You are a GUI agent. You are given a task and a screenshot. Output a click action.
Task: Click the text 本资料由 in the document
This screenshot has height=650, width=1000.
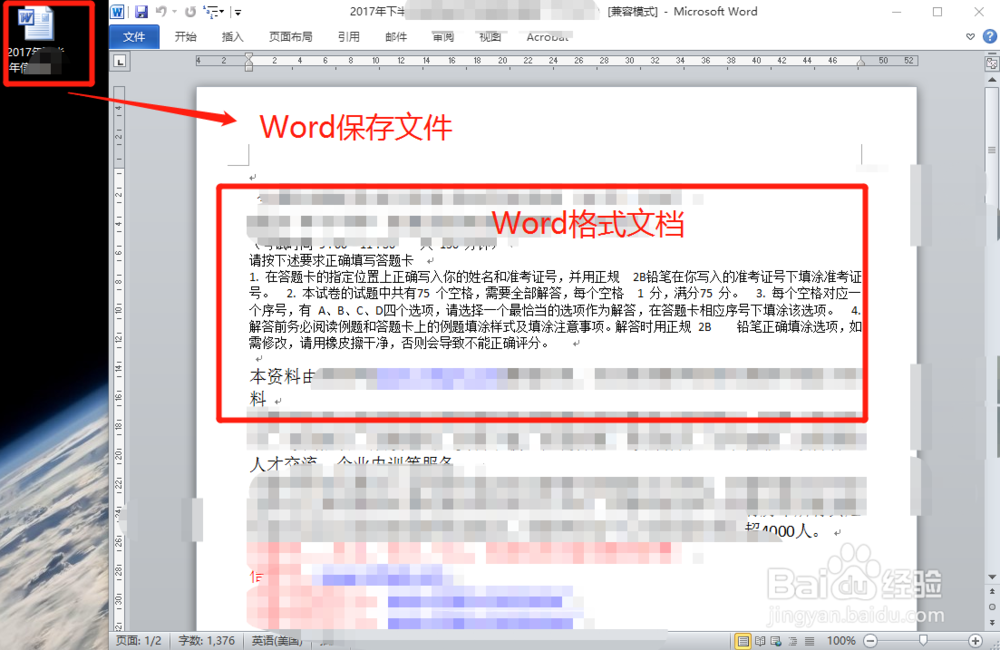click(282, 377)
